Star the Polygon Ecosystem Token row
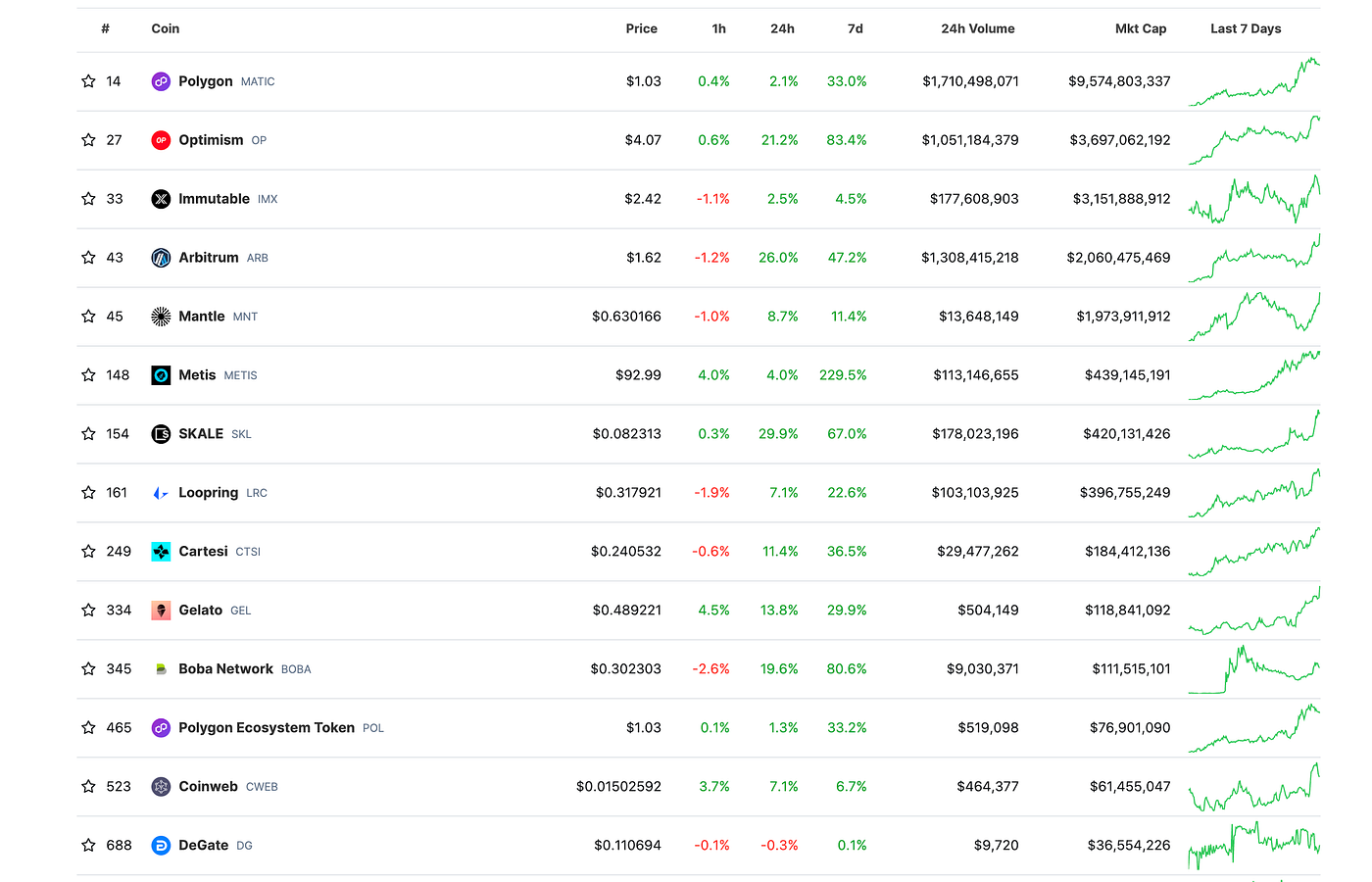The width and height of the screenshot is (1372, 882). pyautogui.click(x=88, y=728)
